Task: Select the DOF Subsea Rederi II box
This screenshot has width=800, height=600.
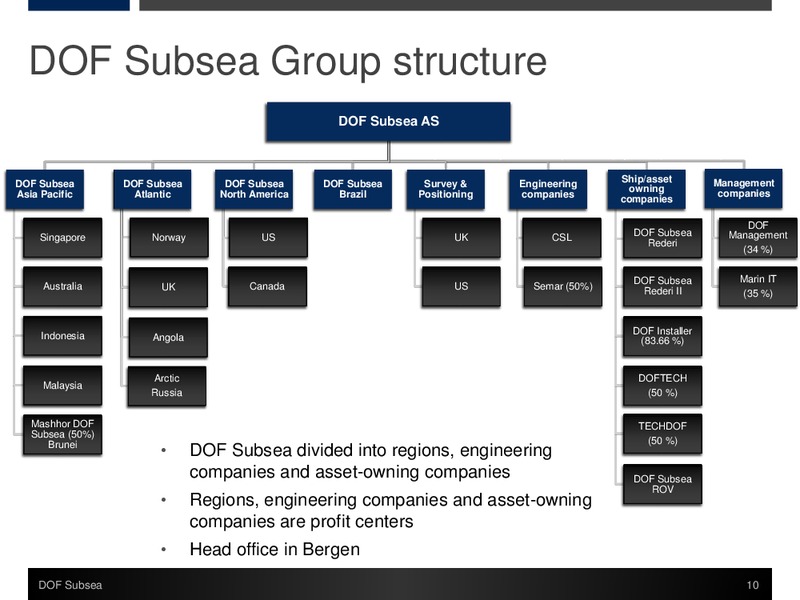Action: point(663,286)
